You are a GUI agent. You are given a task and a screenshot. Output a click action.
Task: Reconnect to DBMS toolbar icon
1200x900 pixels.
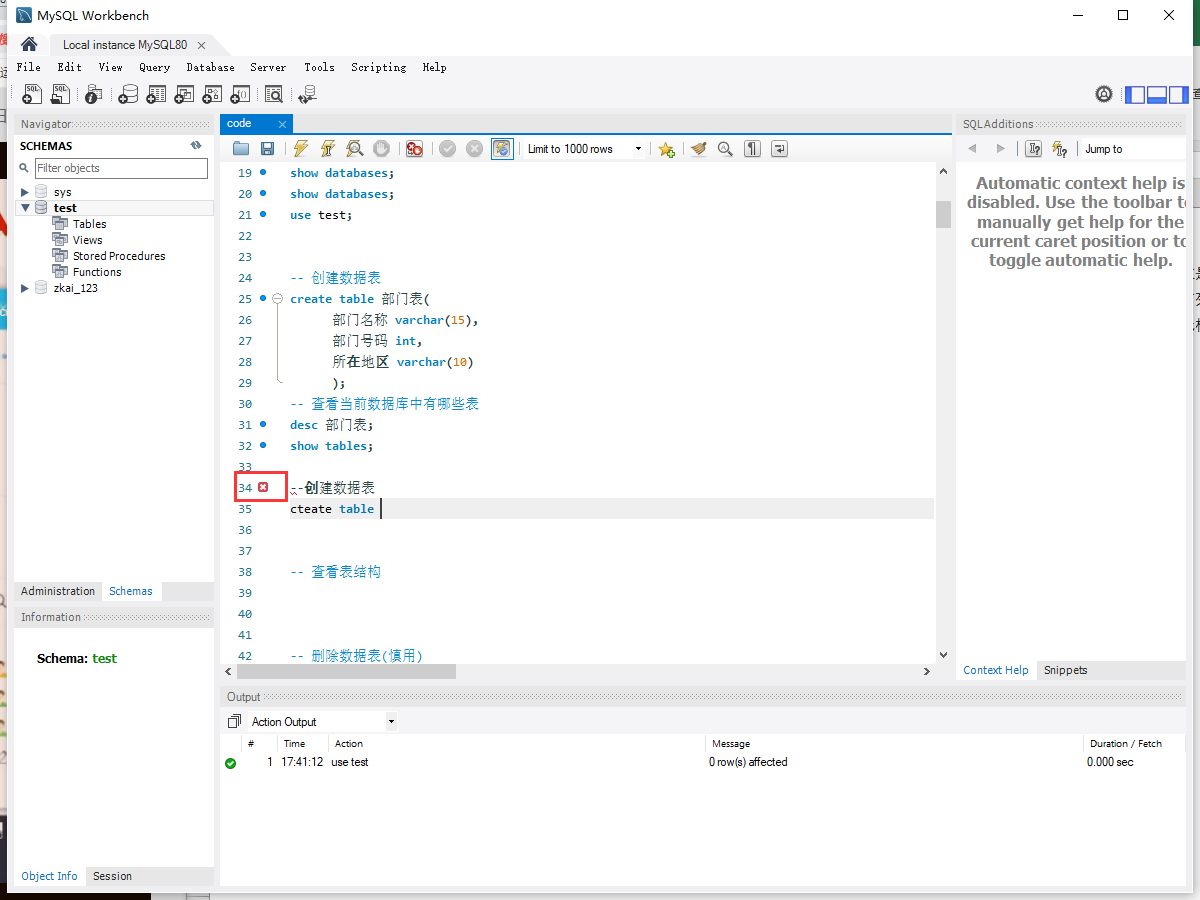[307, 94]
